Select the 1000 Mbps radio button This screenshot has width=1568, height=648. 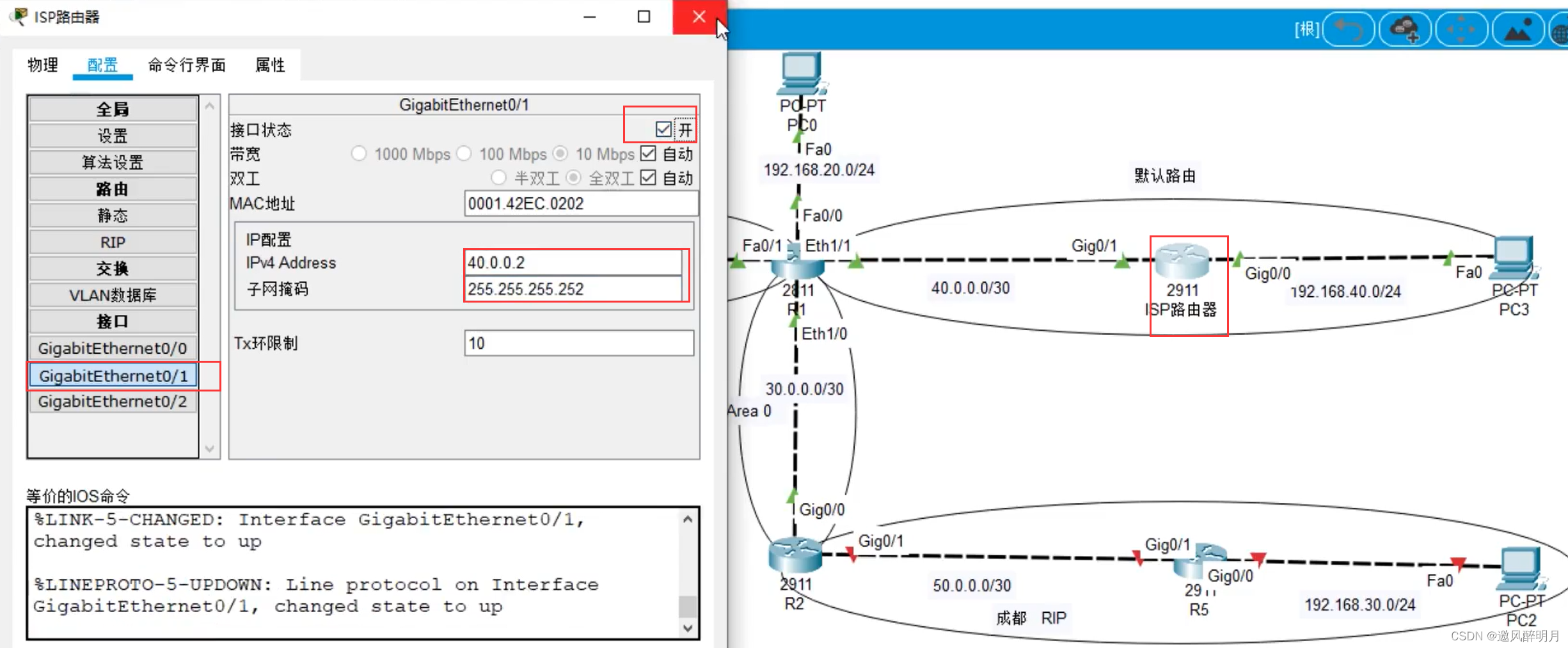359,154
